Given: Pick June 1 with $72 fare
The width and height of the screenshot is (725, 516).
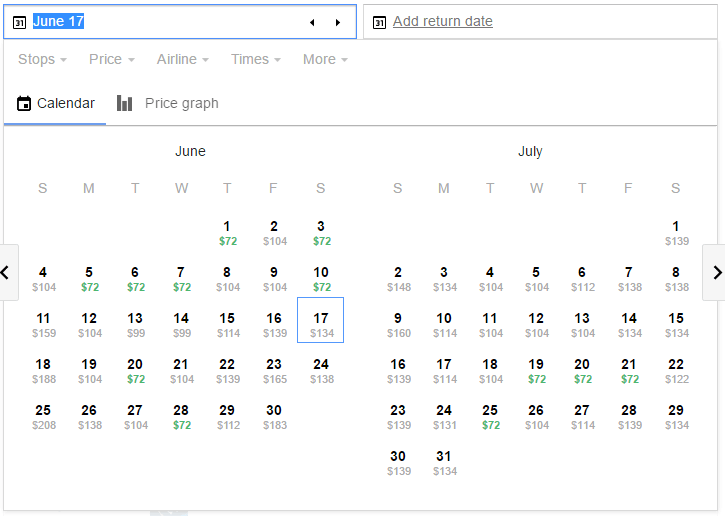Looking at the screenshot, I should tap(227, 233).
